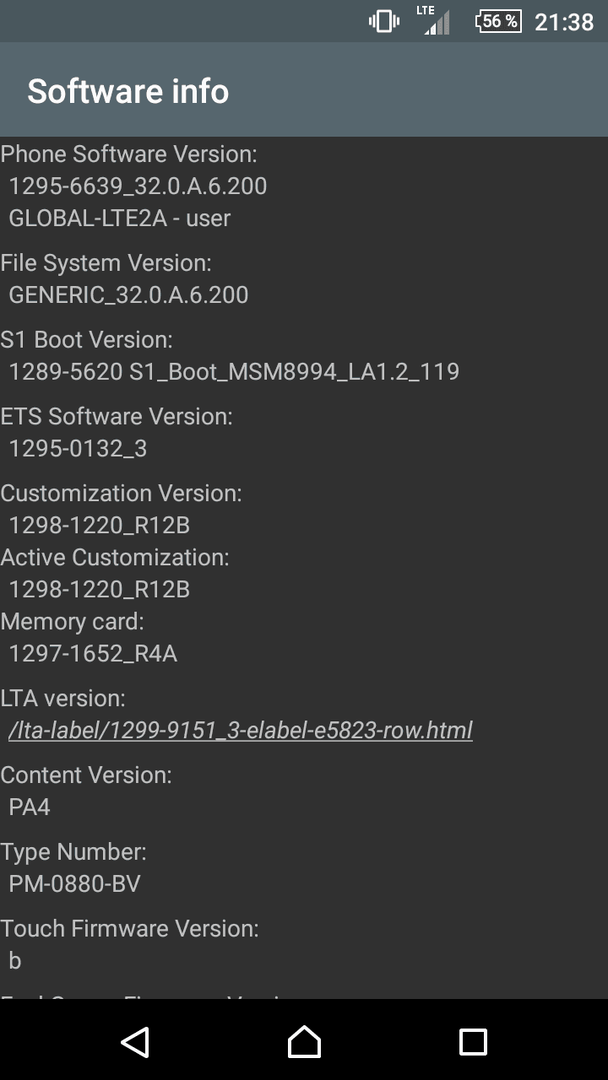This screenshot has height=1080, width=608.
Task: Tap the vibrate mode status icon
Action: 384,21
